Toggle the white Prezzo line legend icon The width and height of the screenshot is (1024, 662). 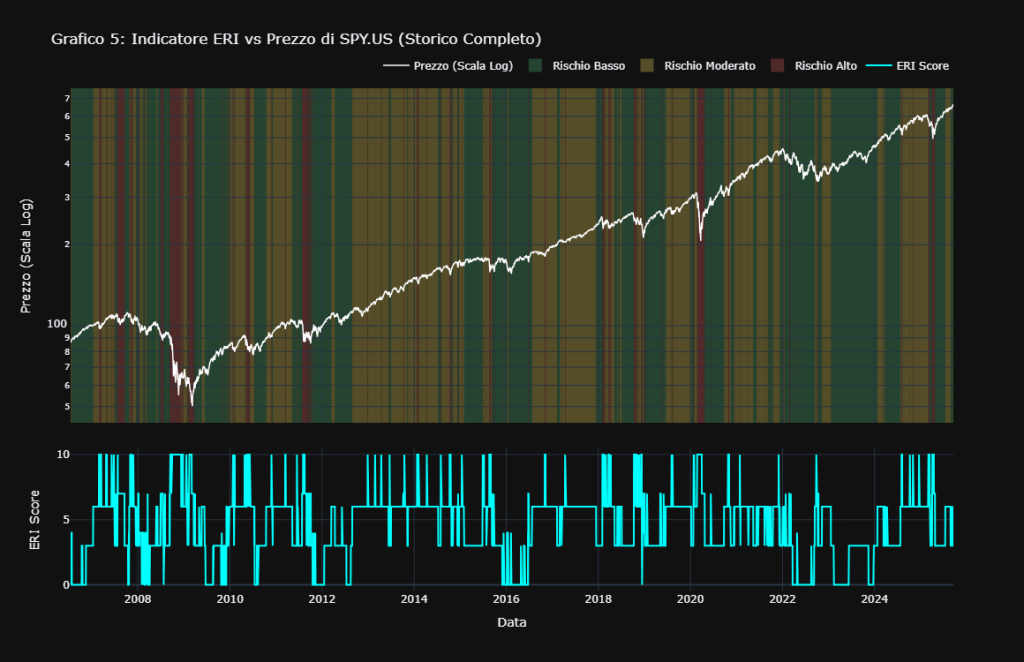click(396, 66)
